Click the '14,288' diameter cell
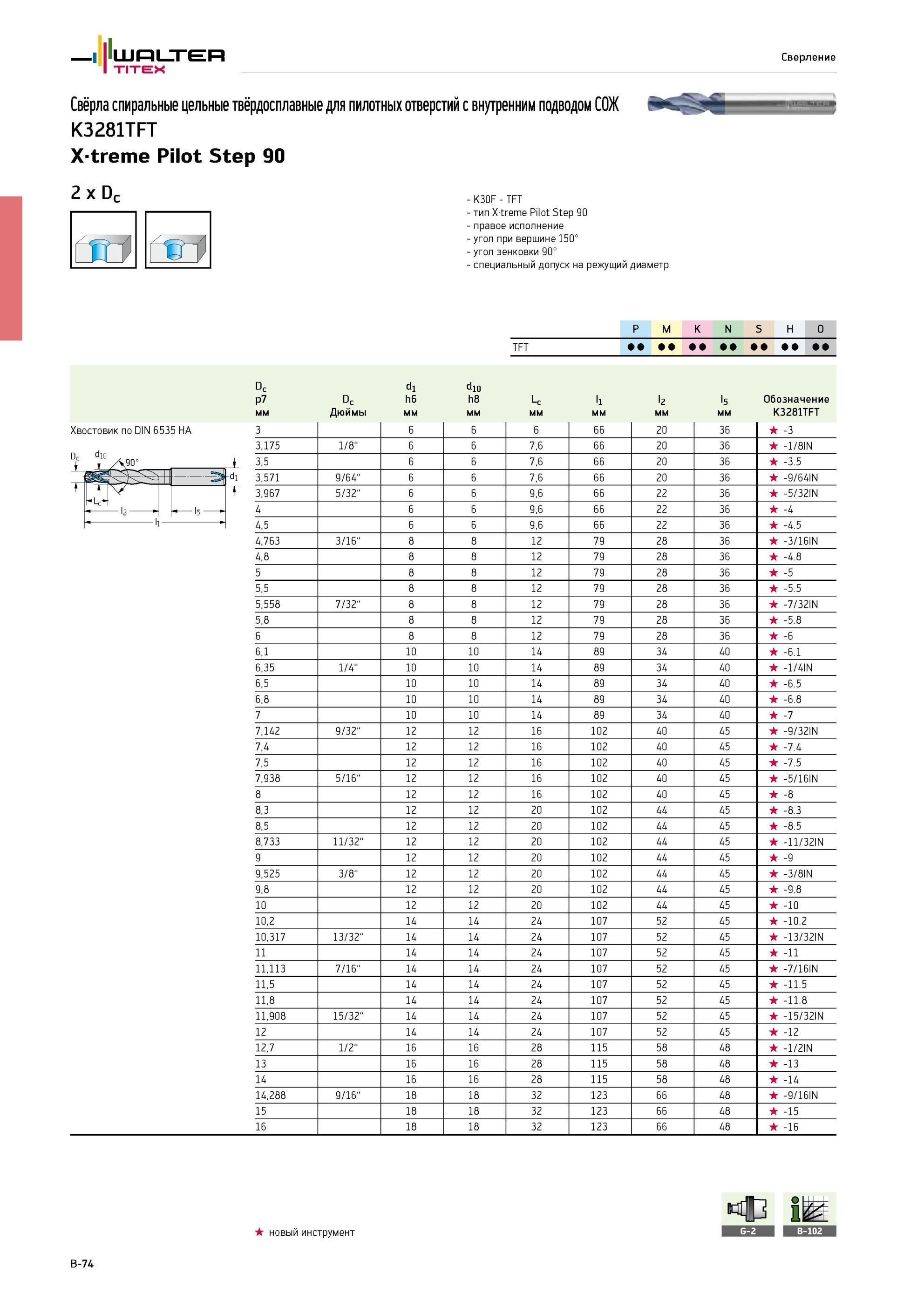This screenshot has height=1307, width=924. pyautogui.click(x=271, y=1095)
